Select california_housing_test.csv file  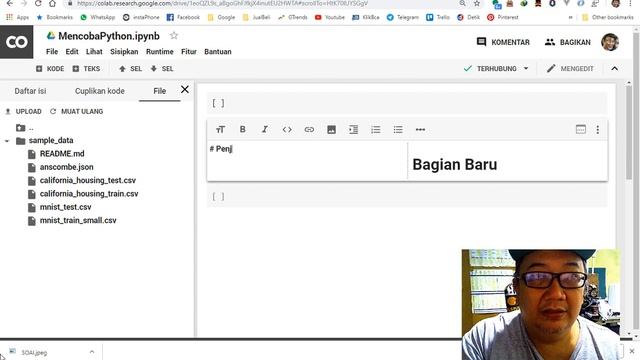[x=82, y=180]
